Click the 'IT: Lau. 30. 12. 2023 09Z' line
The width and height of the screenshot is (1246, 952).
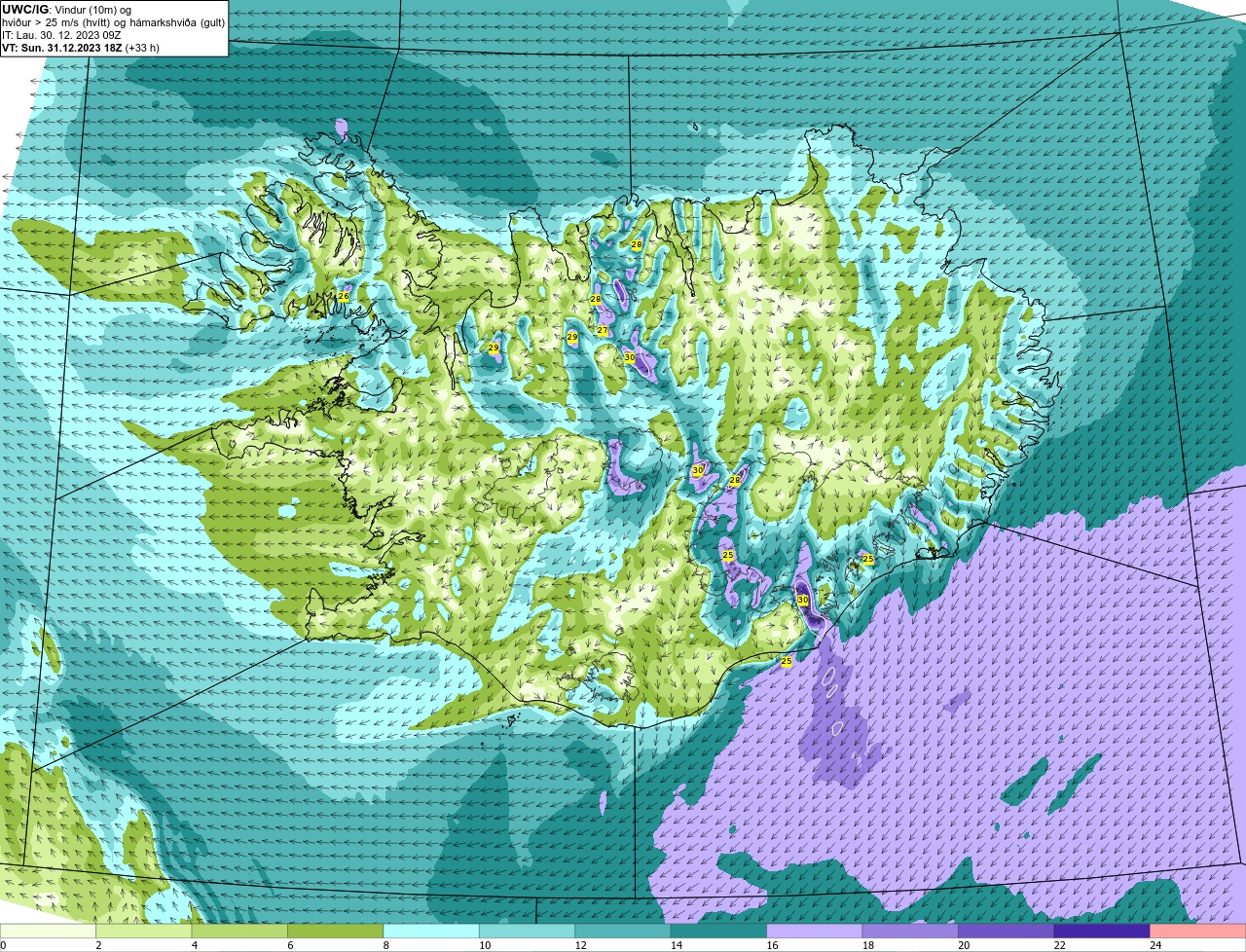[x=61, y=35]
